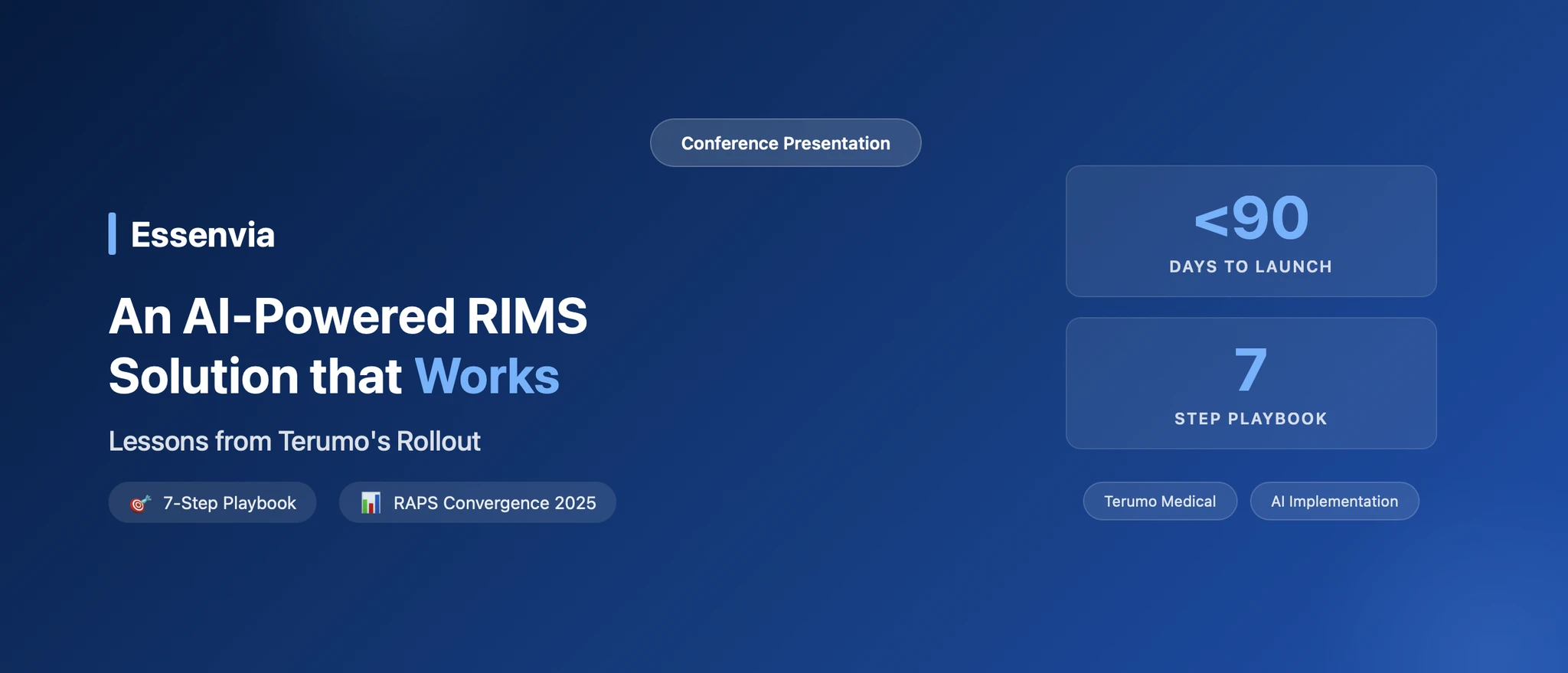Click the "<90" number
The width and height of the screenshot is (1568, 673).
[1251, 217]
